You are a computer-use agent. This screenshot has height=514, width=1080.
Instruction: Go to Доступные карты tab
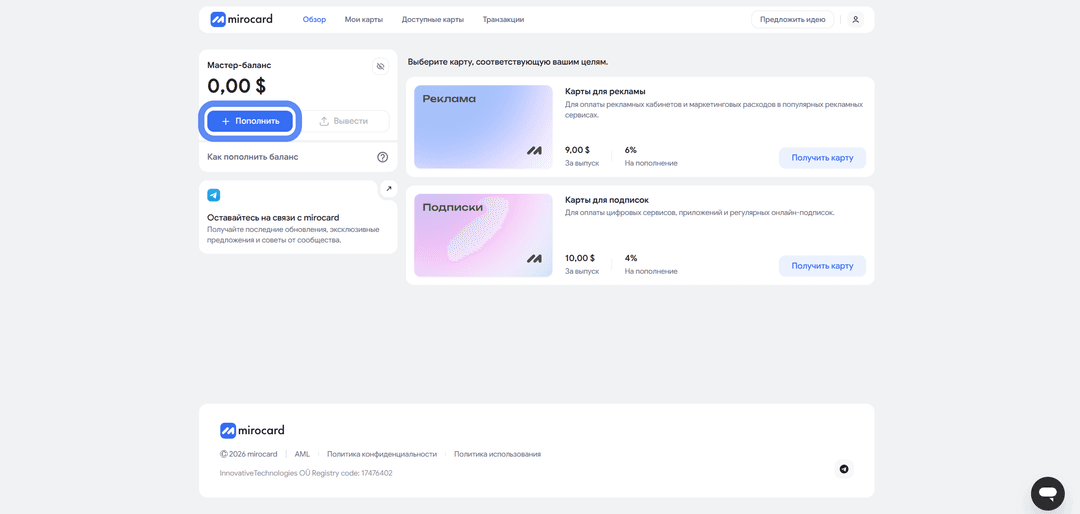click(433, 19)
